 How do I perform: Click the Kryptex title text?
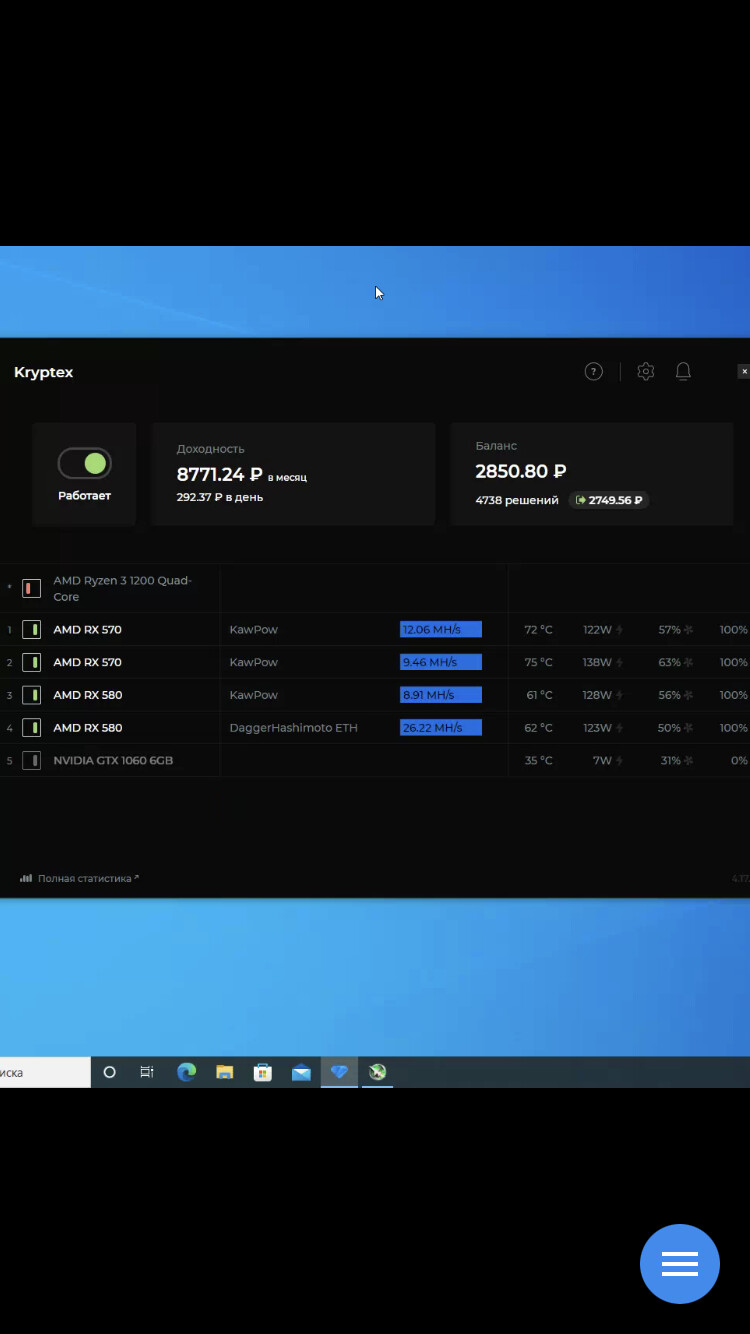(x=43, y=373)
